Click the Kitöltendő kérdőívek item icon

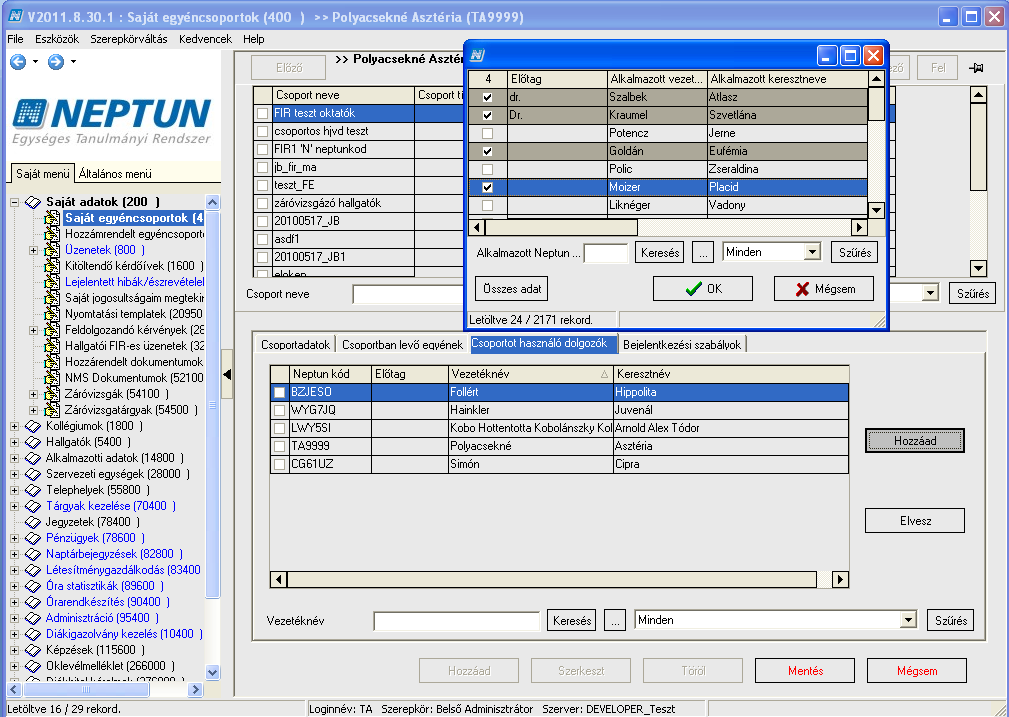(52, 266)
